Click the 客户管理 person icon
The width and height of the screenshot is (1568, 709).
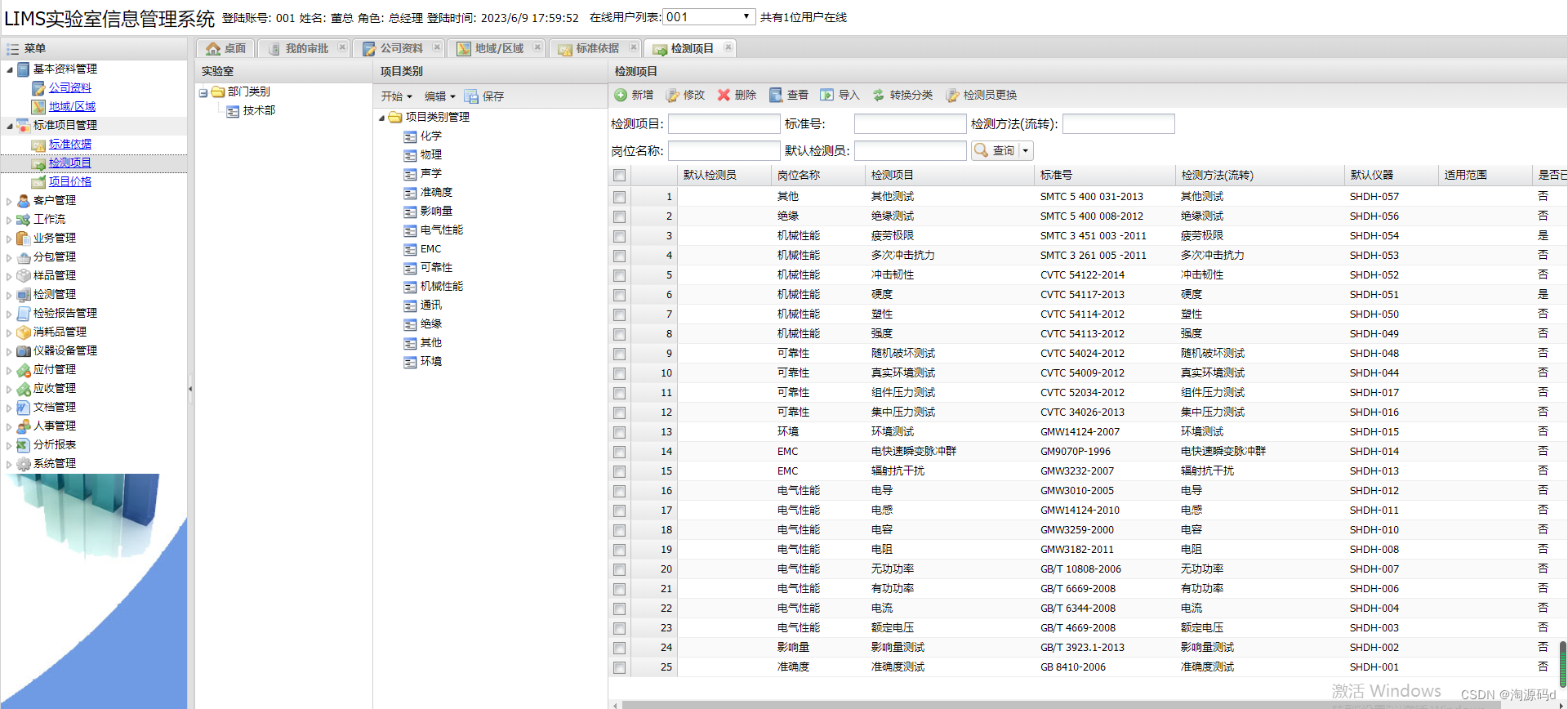pos(24,201)
